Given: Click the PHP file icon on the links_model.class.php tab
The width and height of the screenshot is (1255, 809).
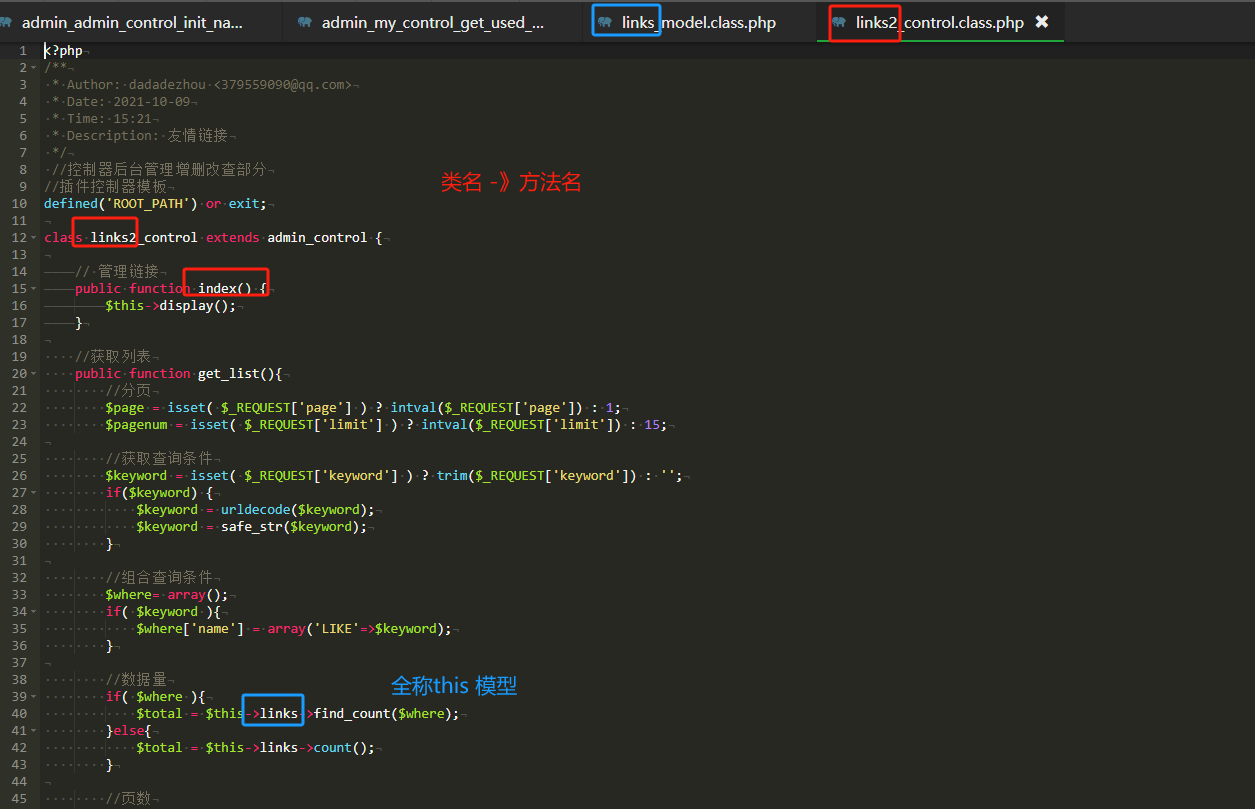Looking at the screenshot, I should [x=604, y=22].
